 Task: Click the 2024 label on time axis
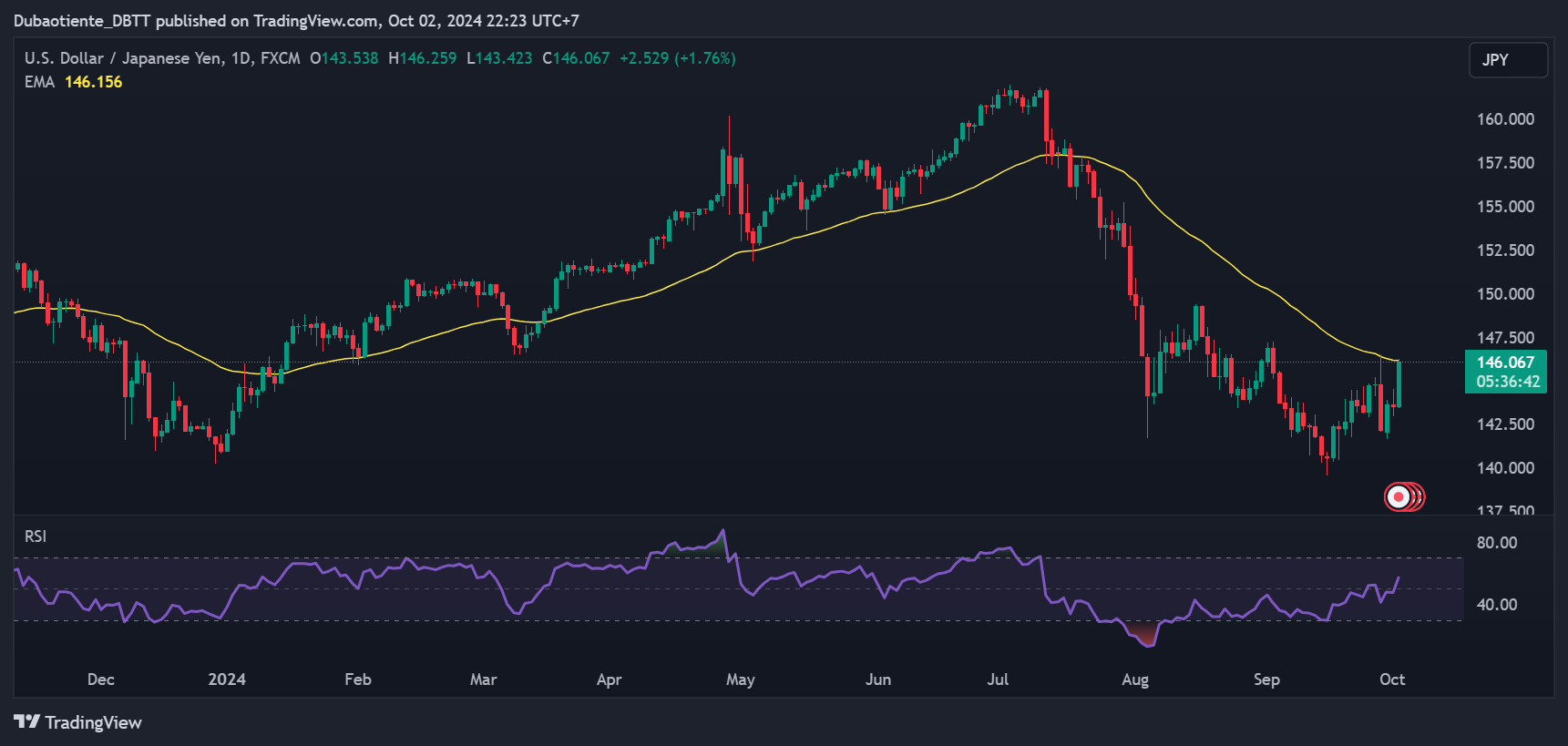click(227, 680)
